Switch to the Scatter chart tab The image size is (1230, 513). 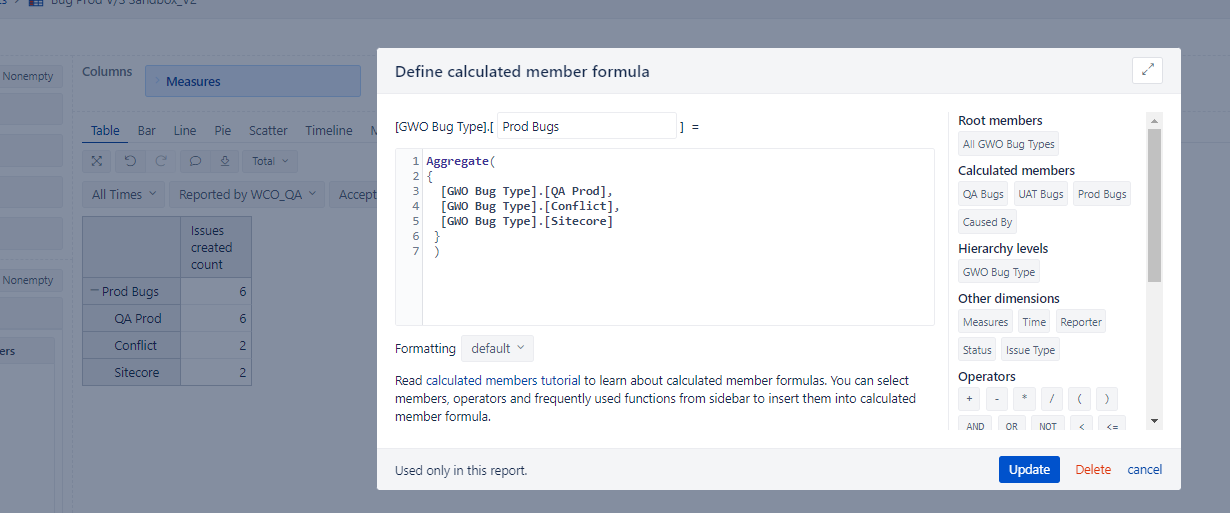(268, 130)
